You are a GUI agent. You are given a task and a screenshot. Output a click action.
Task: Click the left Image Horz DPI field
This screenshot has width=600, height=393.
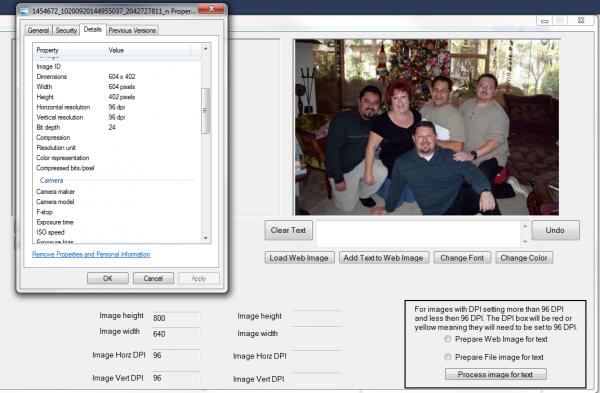pos(176,355)
